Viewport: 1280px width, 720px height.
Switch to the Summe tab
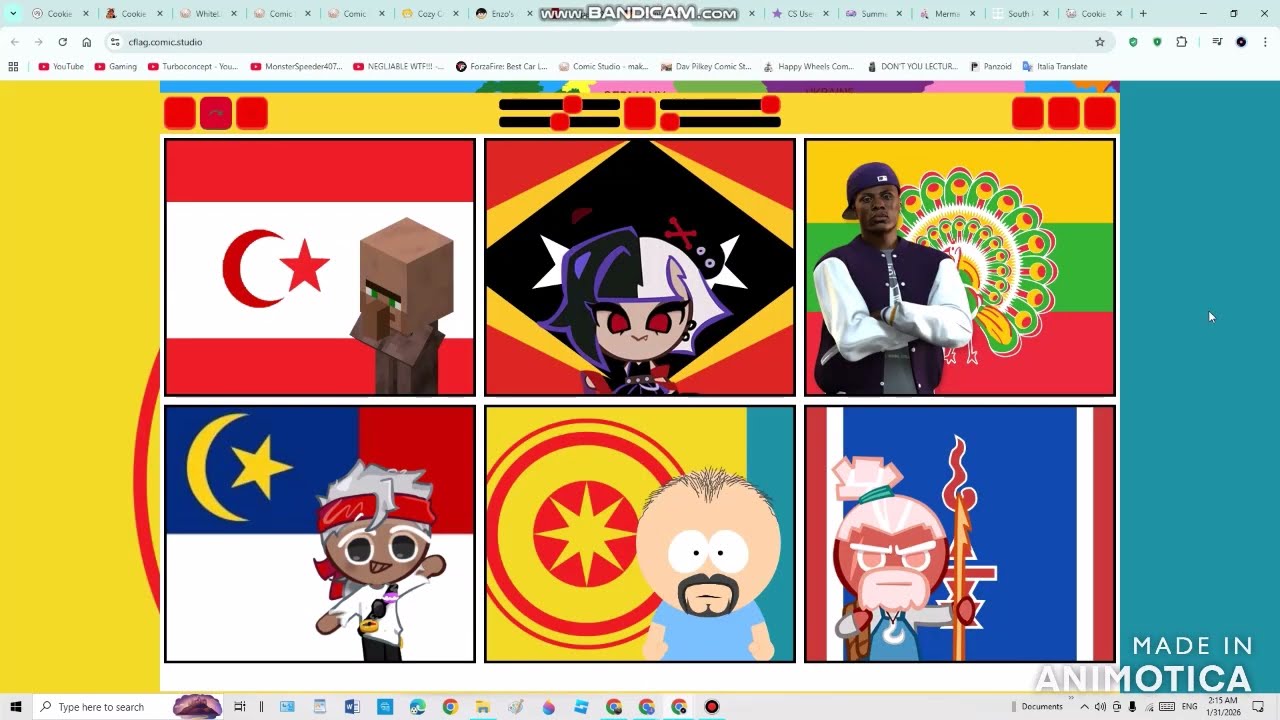[874, 14]
